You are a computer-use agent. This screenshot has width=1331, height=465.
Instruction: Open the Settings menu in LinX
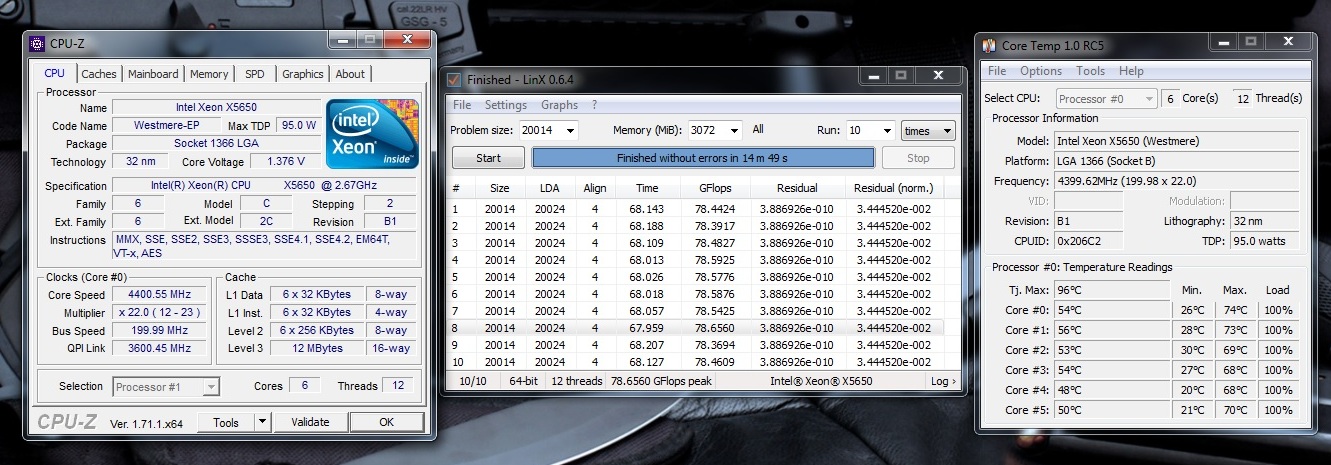[506, 105]
